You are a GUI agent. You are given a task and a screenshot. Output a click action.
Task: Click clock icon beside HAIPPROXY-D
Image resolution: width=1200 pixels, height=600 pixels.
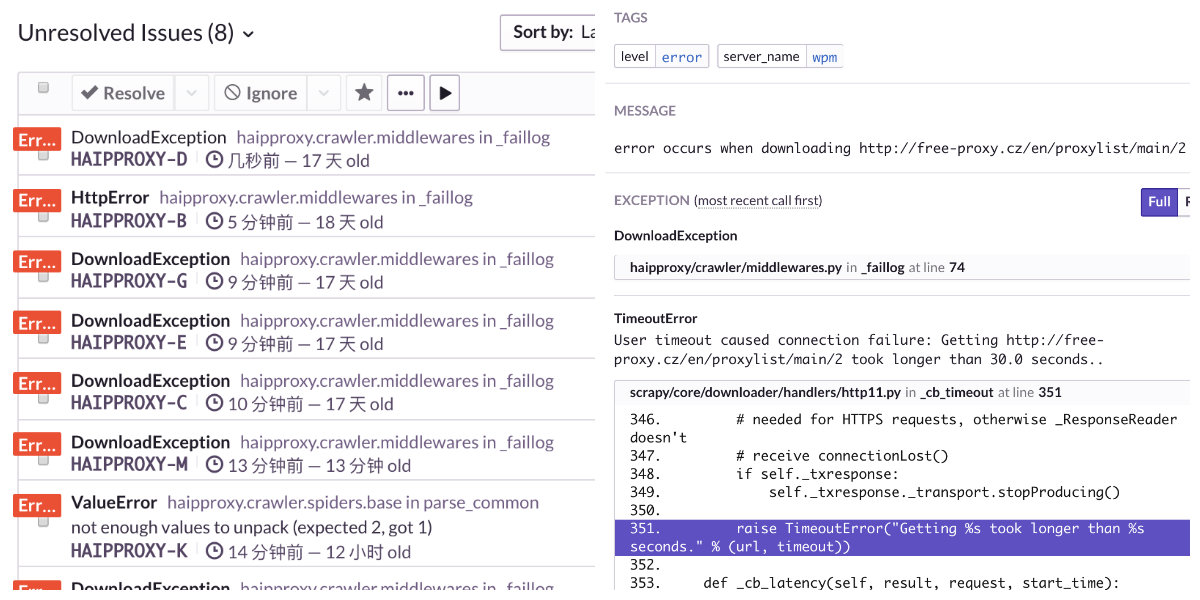[214, 160]
